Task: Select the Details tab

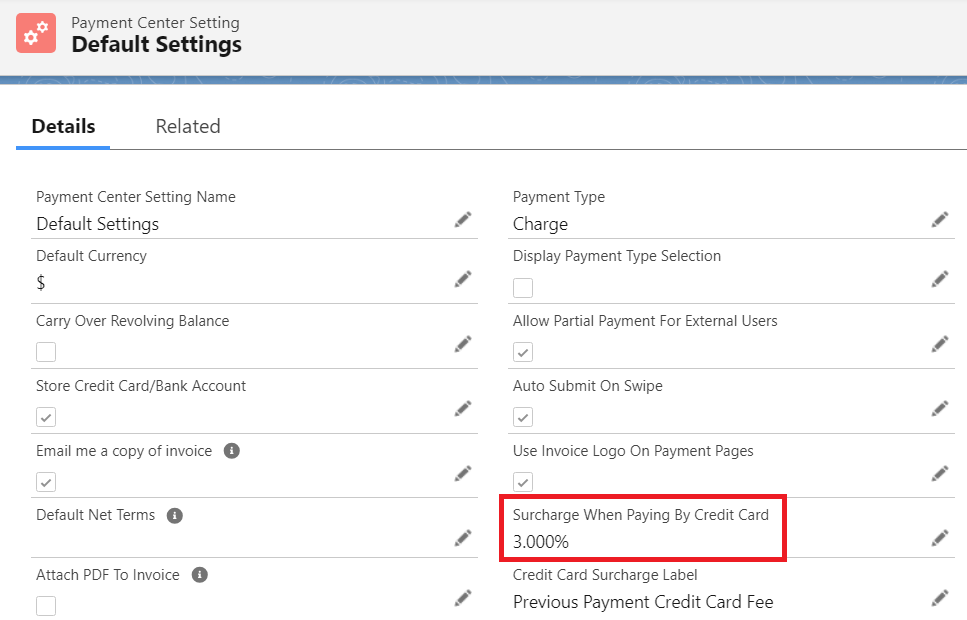Action: 63,127
